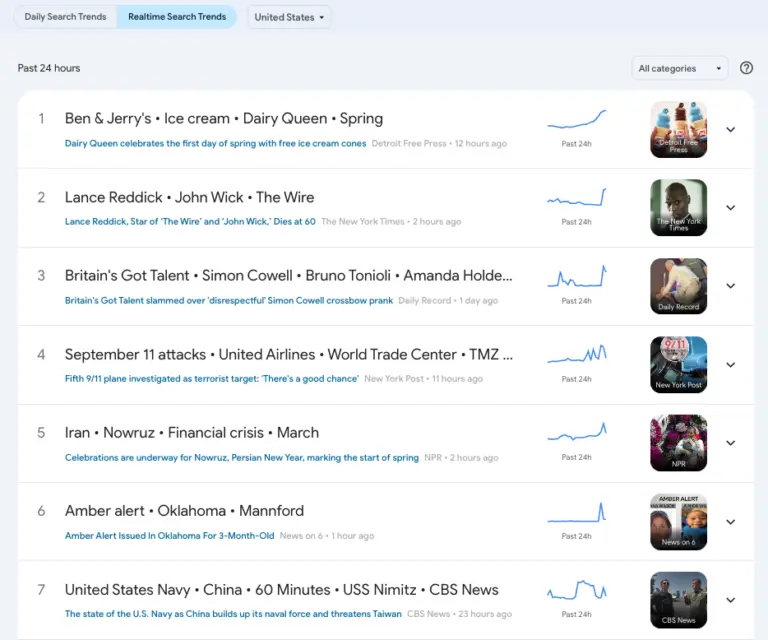Click the Amber alert sparkline chart
Viewport: 768px width, 640px height.
click(x=576, y=512)
